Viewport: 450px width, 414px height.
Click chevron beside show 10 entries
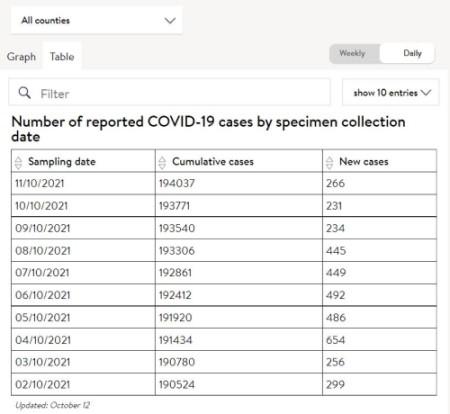pos(426,92)
